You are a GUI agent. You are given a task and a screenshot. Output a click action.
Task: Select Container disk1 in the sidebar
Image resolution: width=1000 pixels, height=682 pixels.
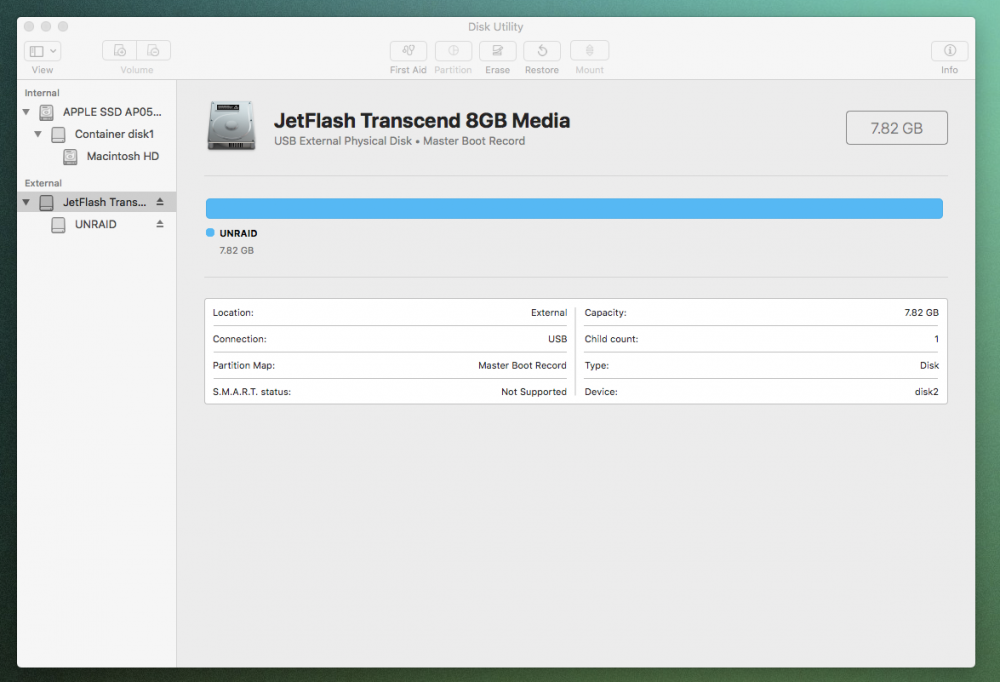coord(114,134)
